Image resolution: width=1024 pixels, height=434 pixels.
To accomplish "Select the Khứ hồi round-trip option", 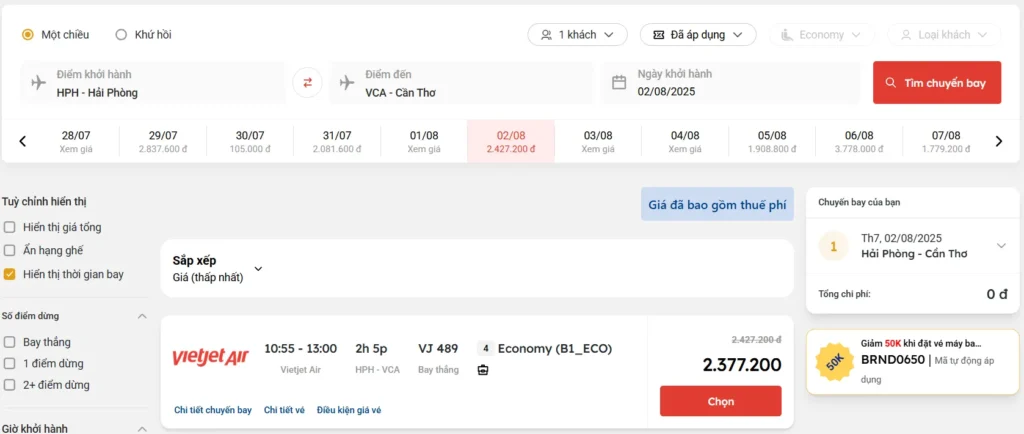I will [x=143, y=35].
